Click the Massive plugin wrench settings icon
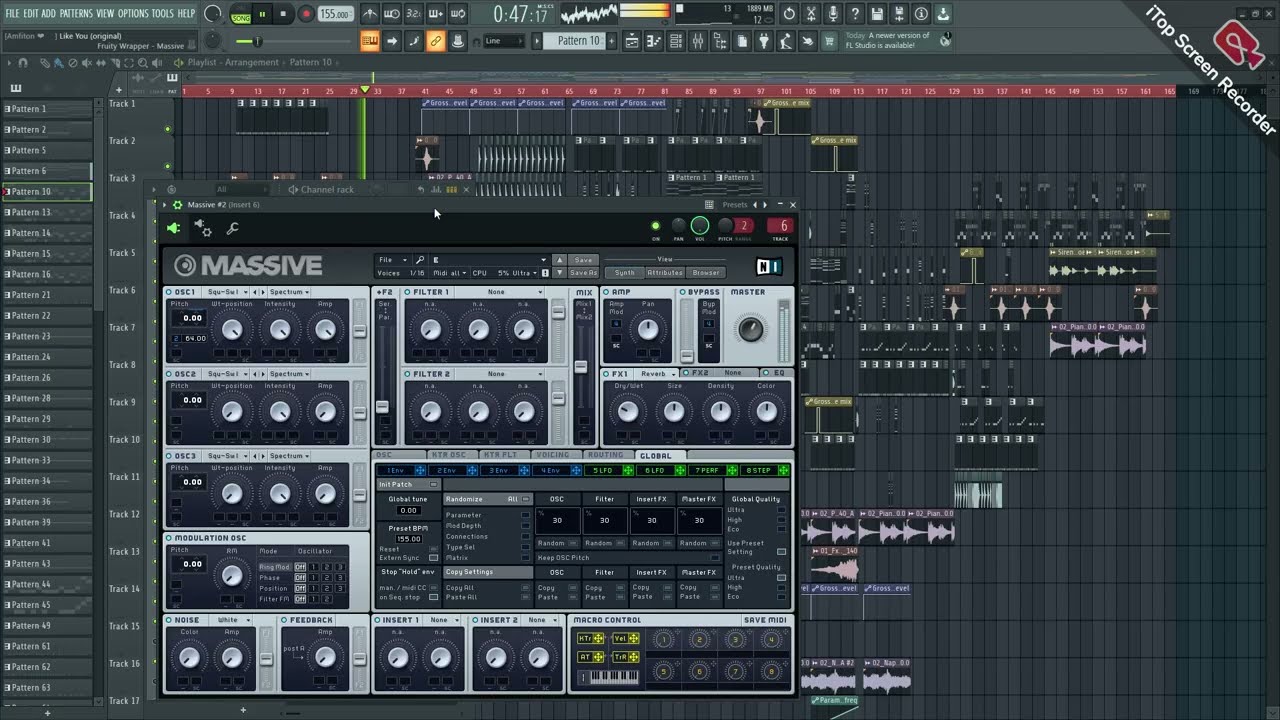Viewport: 1280px width, 720px height. (232, 229)
